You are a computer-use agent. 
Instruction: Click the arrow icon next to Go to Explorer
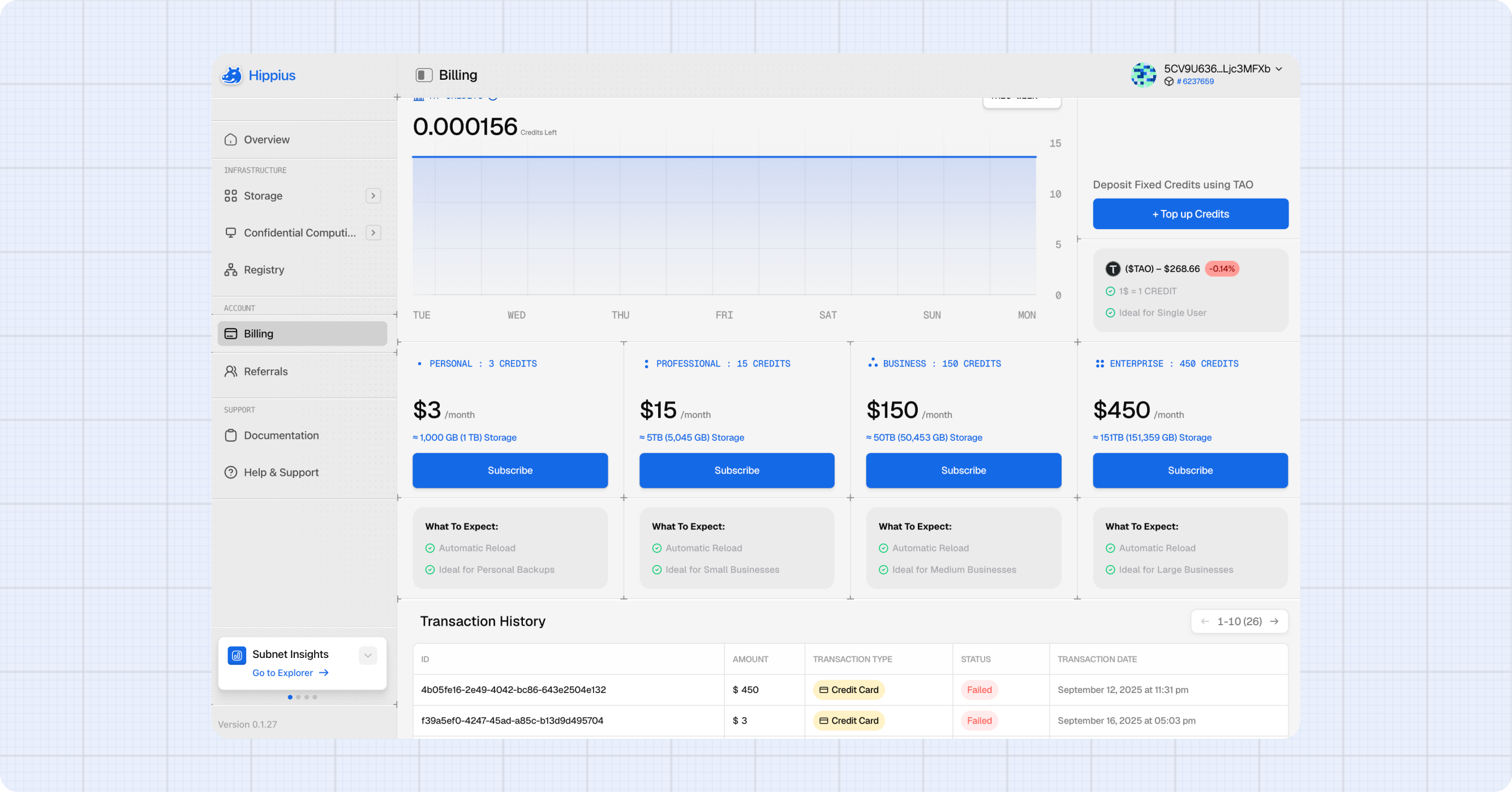(324, 673)
